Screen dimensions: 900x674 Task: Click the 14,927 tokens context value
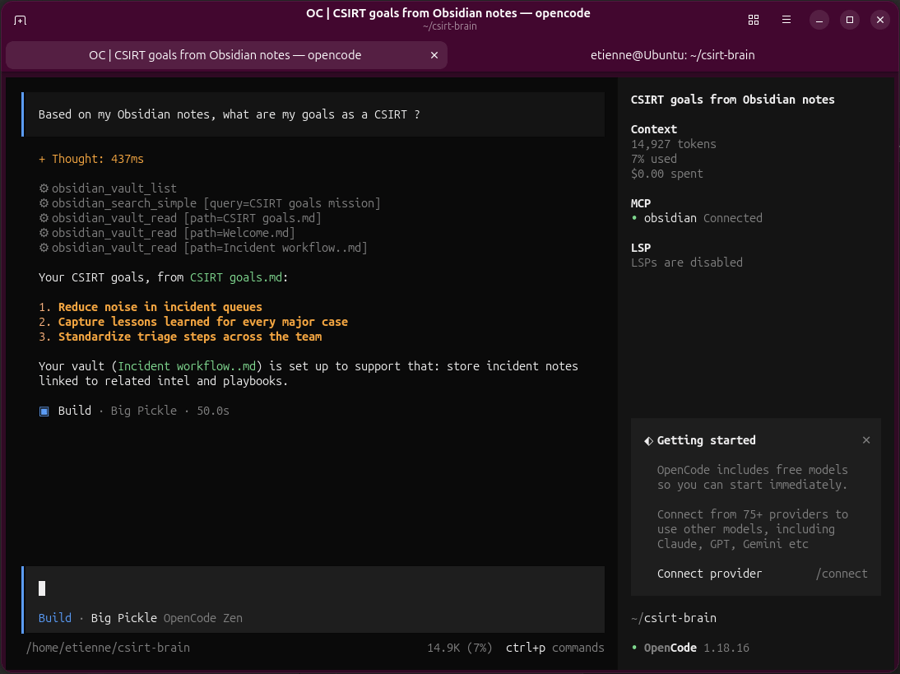(x=673, y=144)
